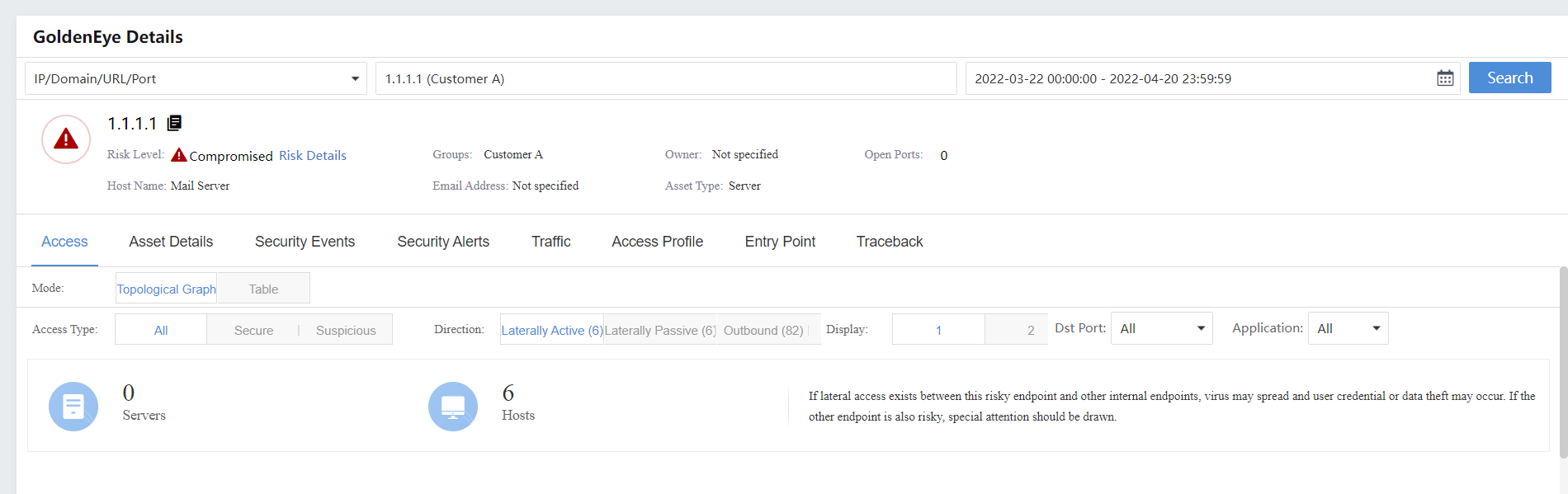This screenshot has height=494, width=1568.
Task: Click the copy icon next to 1.1.1.1
Action: [x=174, y=123]
